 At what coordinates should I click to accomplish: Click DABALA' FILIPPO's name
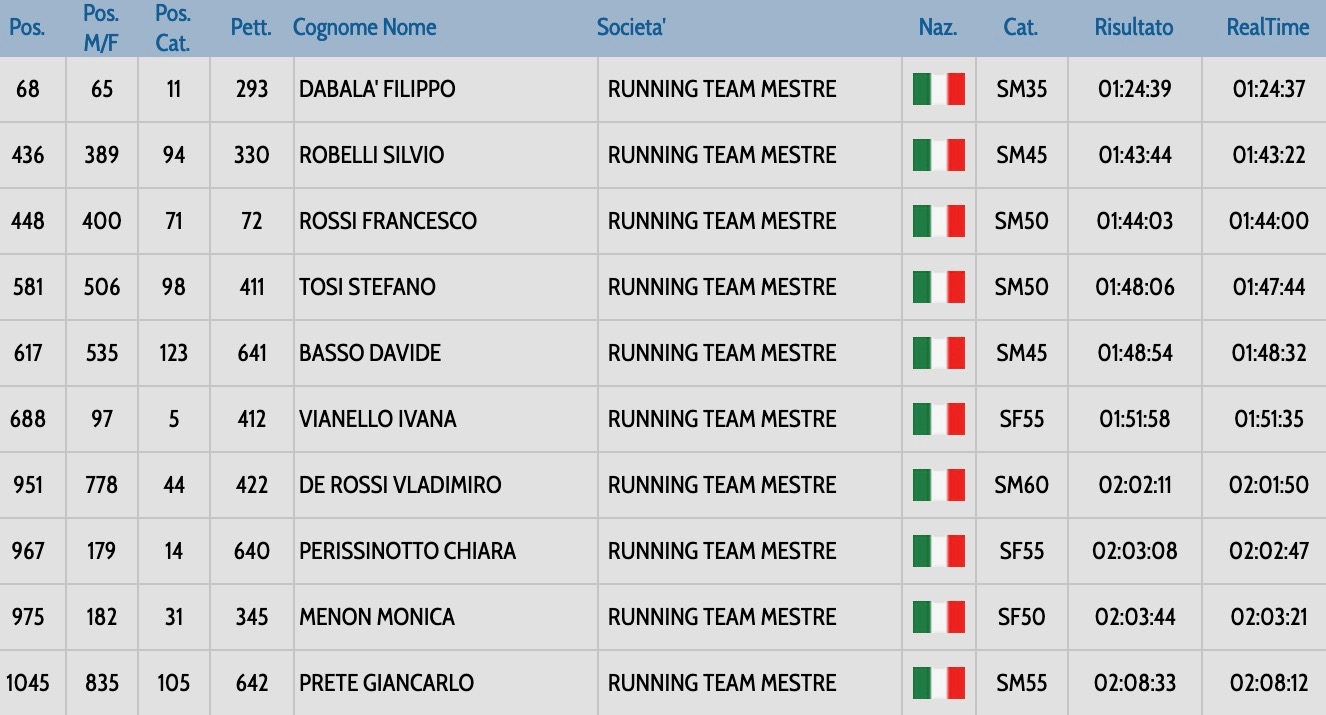(x=377, y=89)
